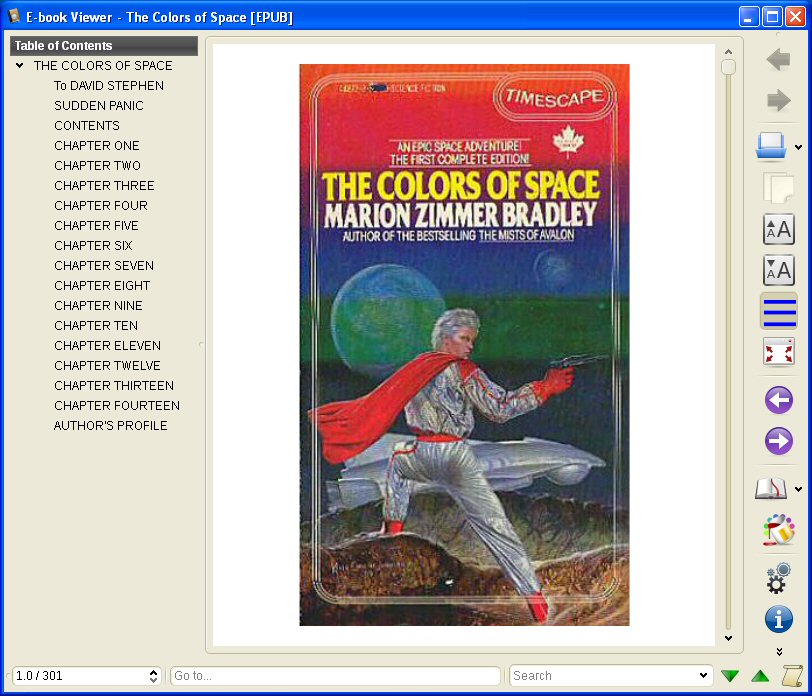Open To DAVID STEPHEN entry
Screen dimensions: 812x696
click(109, 85)
